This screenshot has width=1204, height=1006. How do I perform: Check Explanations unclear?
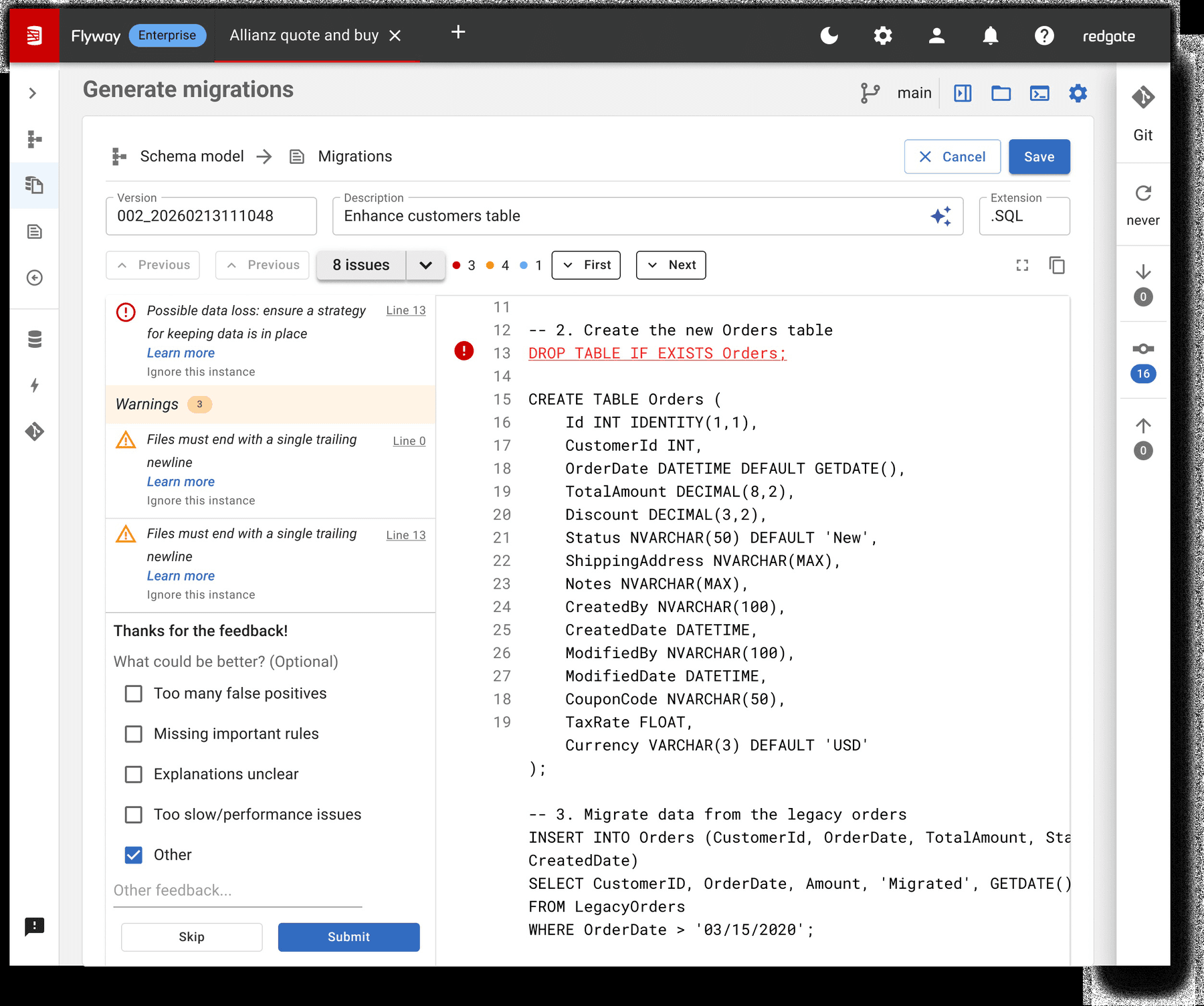tap(134, 774)
